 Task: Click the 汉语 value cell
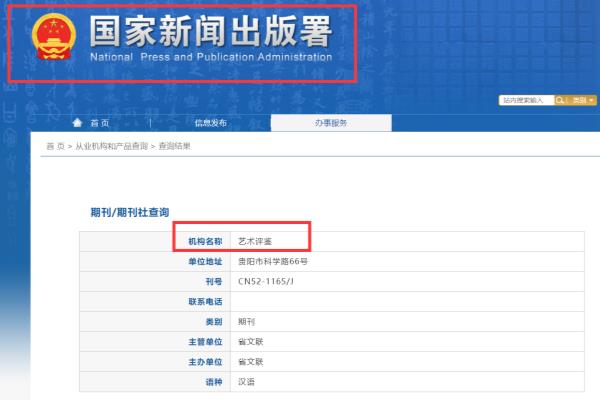click(408, 382)
